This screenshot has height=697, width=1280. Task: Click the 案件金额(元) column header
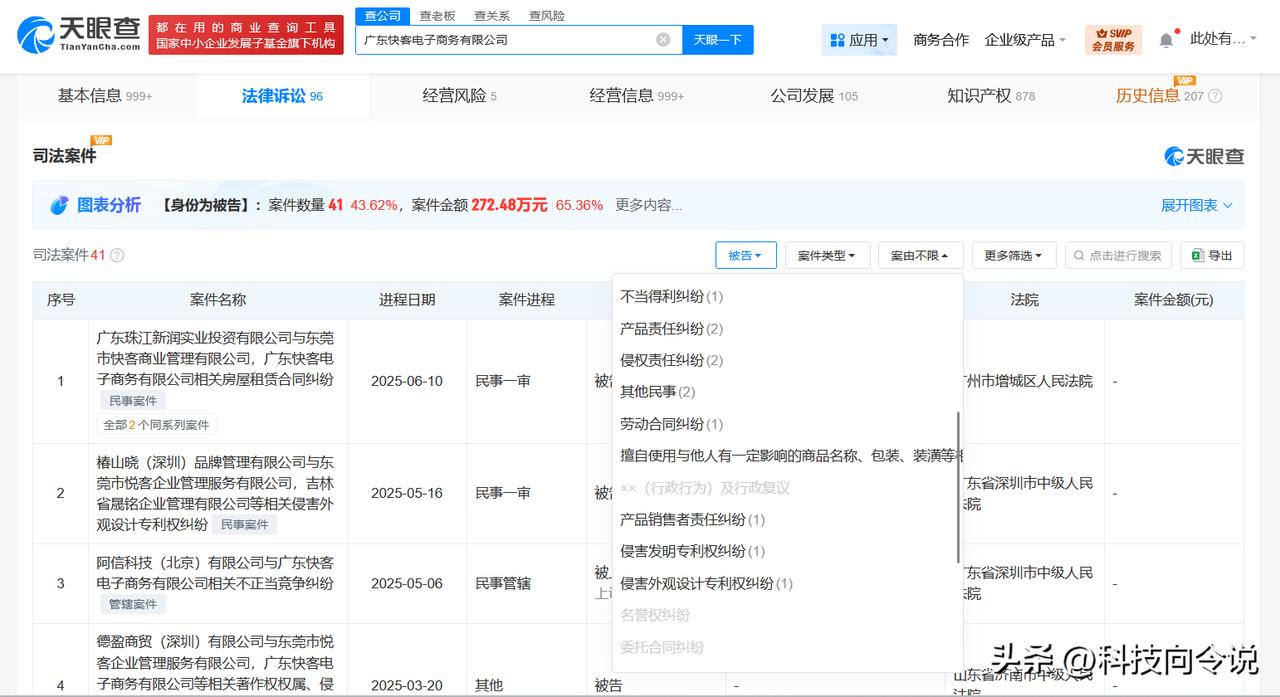click(1174, 300)
